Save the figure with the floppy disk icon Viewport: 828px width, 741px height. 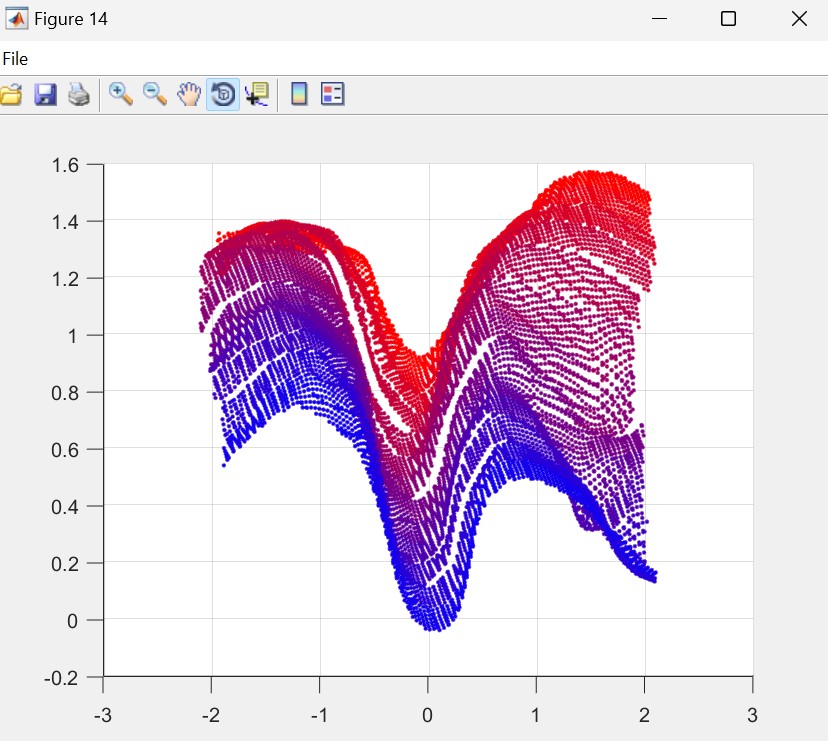point(45,95)
